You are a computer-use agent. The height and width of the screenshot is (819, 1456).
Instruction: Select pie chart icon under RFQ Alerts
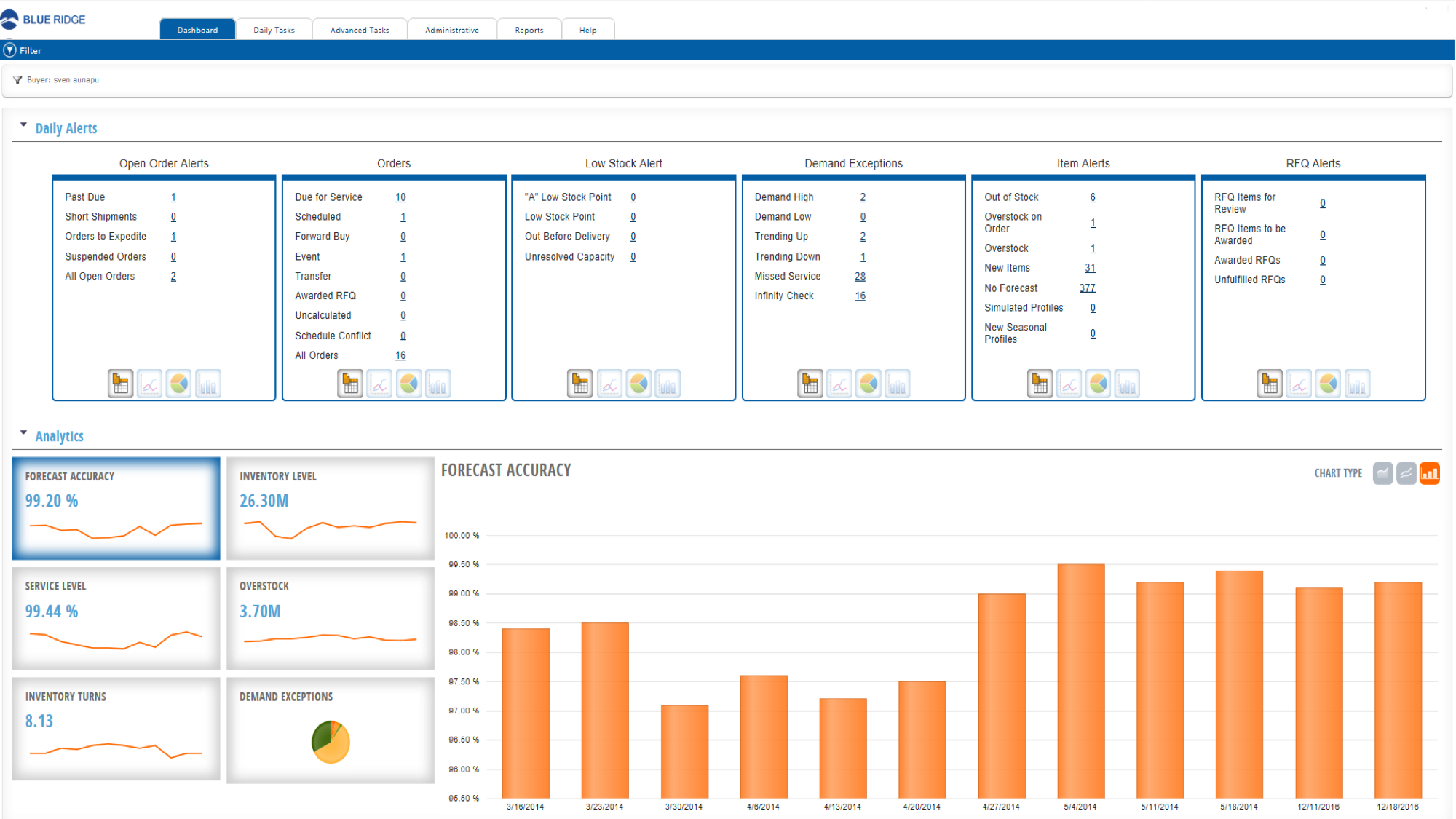click(x=1328, y=384)
